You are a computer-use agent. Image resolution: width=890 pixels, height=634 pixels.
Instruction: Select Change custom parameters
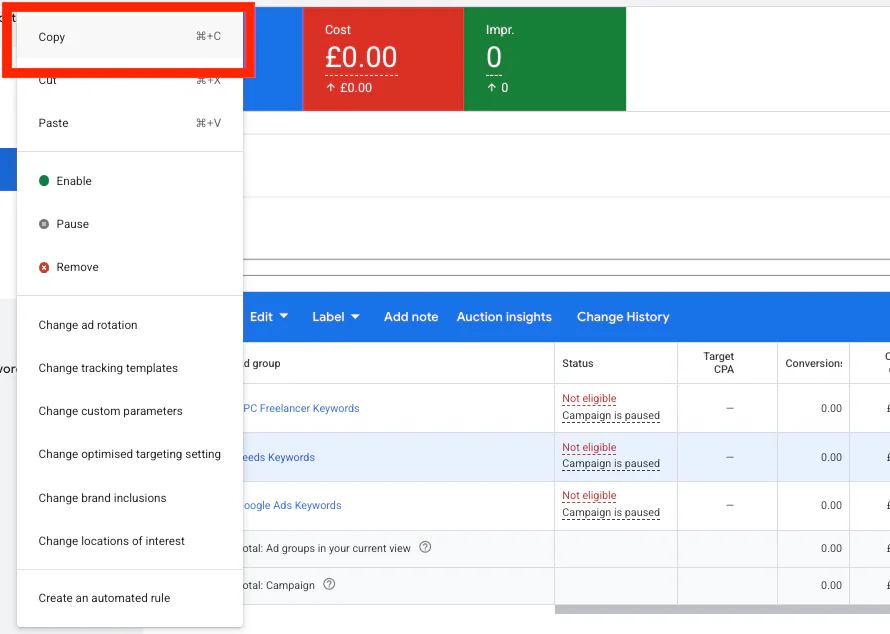pos(130,412)
